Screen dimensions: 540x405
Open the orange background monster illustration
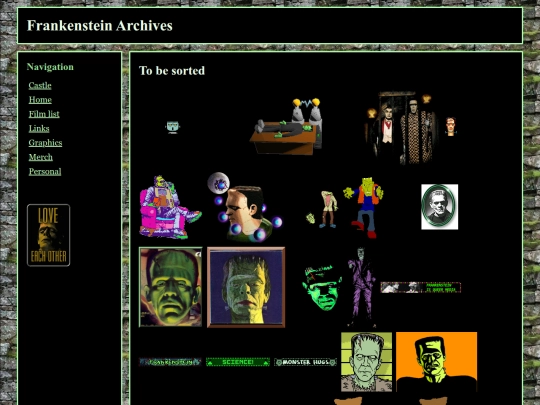tap(437, 362)
